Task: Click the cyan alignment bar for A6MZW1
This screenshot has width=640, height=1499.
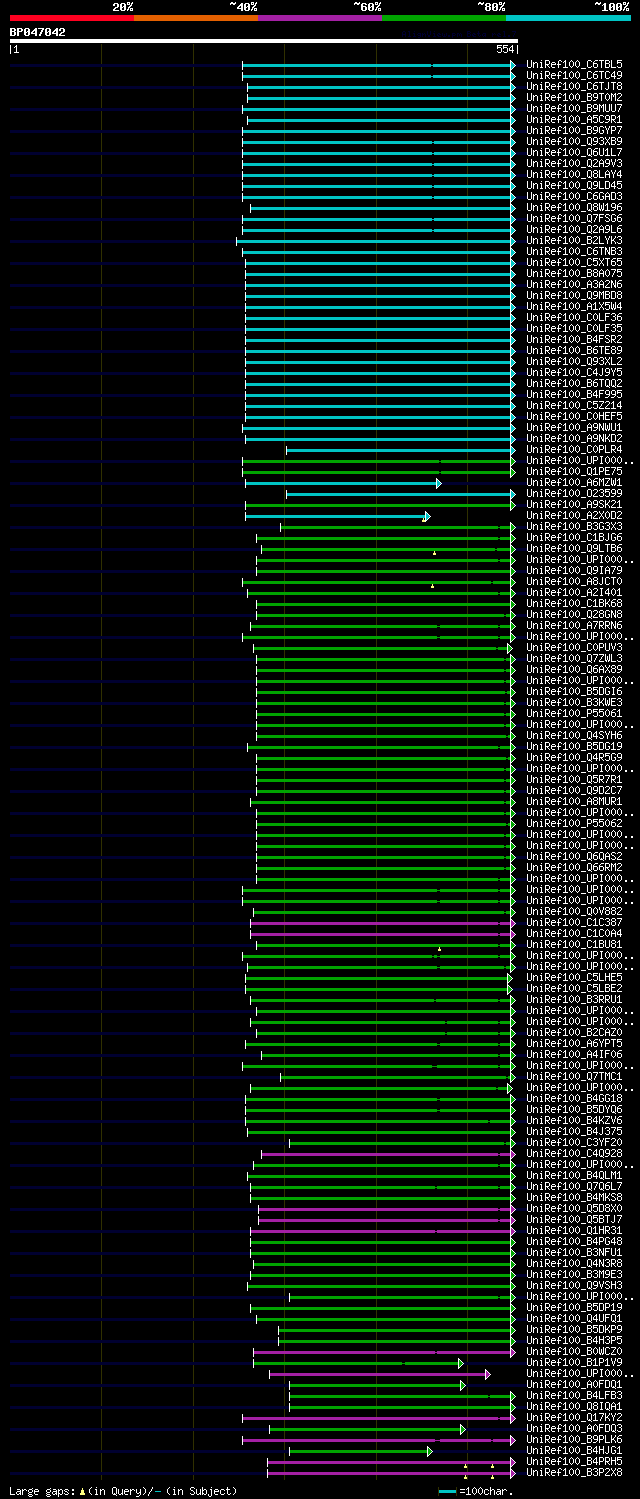Action: [x=342, y=483]
